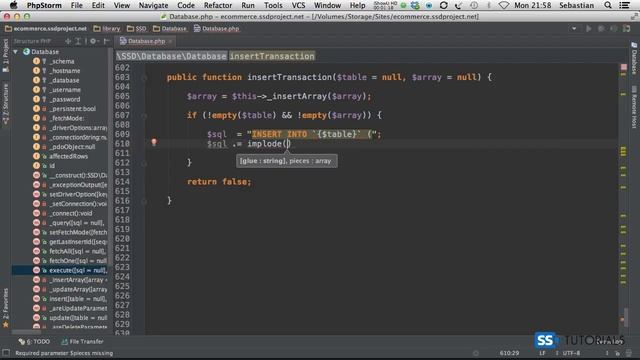Open the Remote Host side tab
Viewport: 640px width, 360px height.
tap(634, 107)
